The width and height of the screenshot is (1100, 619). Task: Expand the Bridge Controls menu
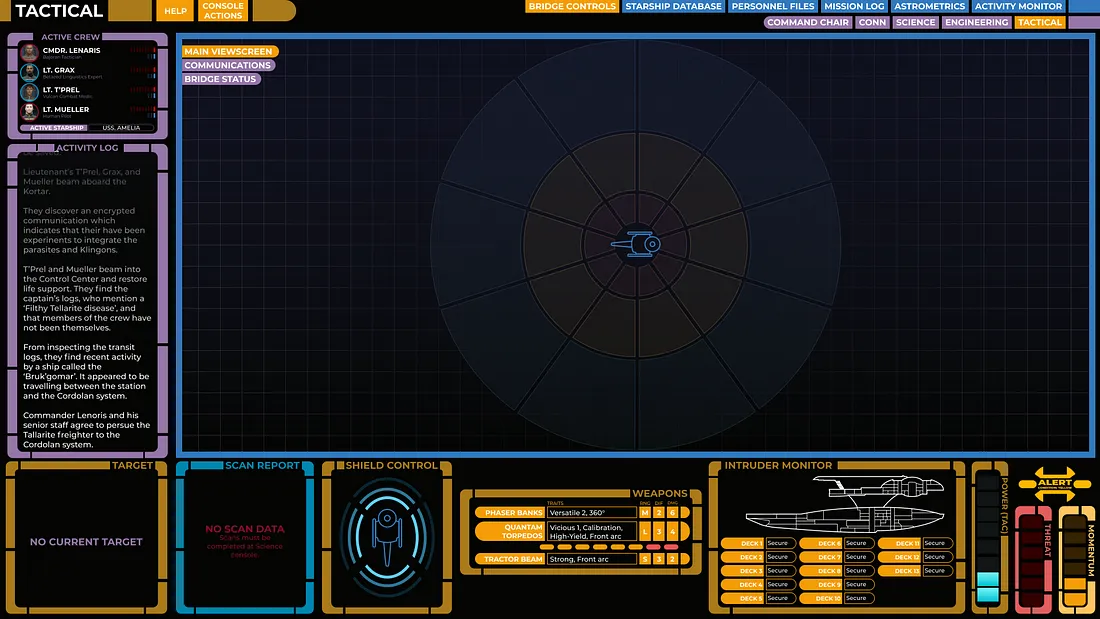tap(572, 7)
